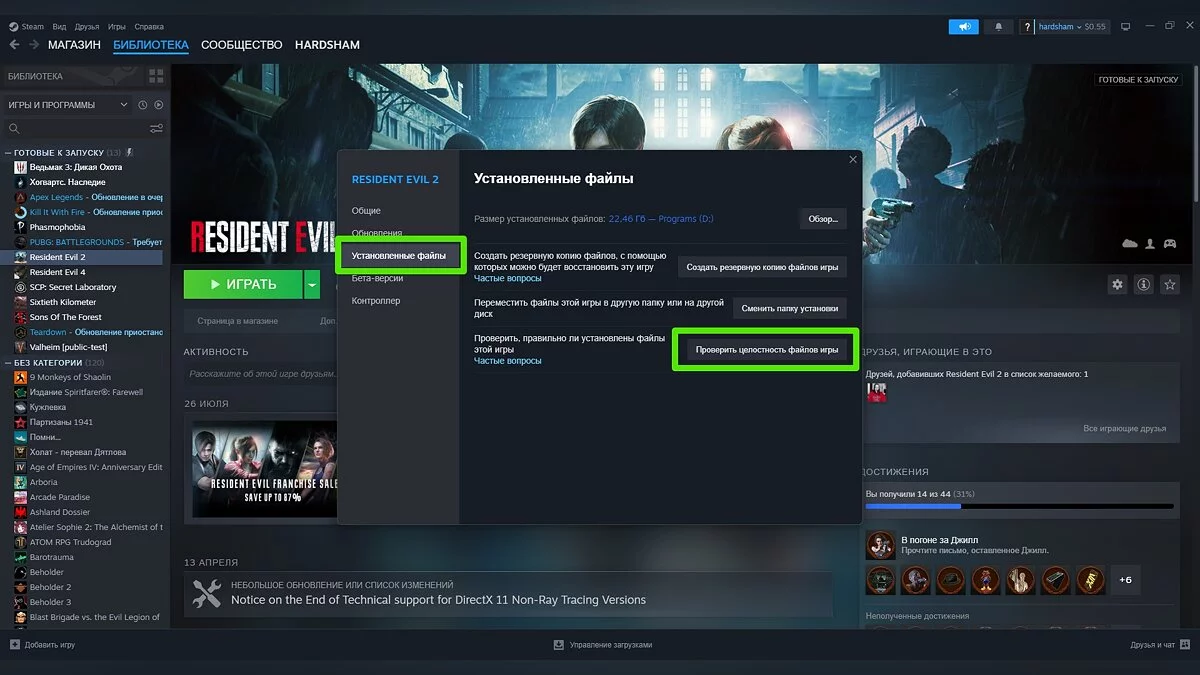
Task: Click Сменить папку установки
Action: click(x=790, y=309)
